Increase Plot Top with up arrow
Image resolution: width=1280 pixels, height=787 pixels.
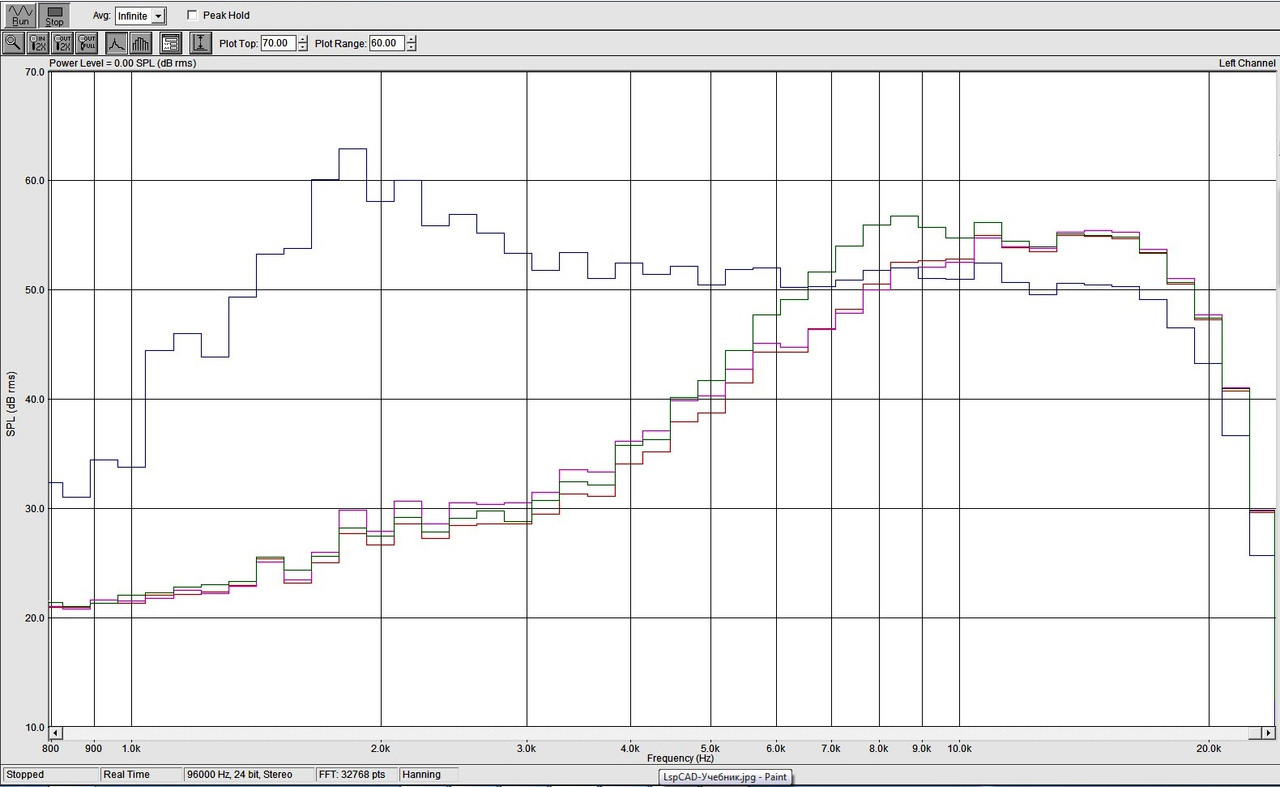tap(301, 39)
